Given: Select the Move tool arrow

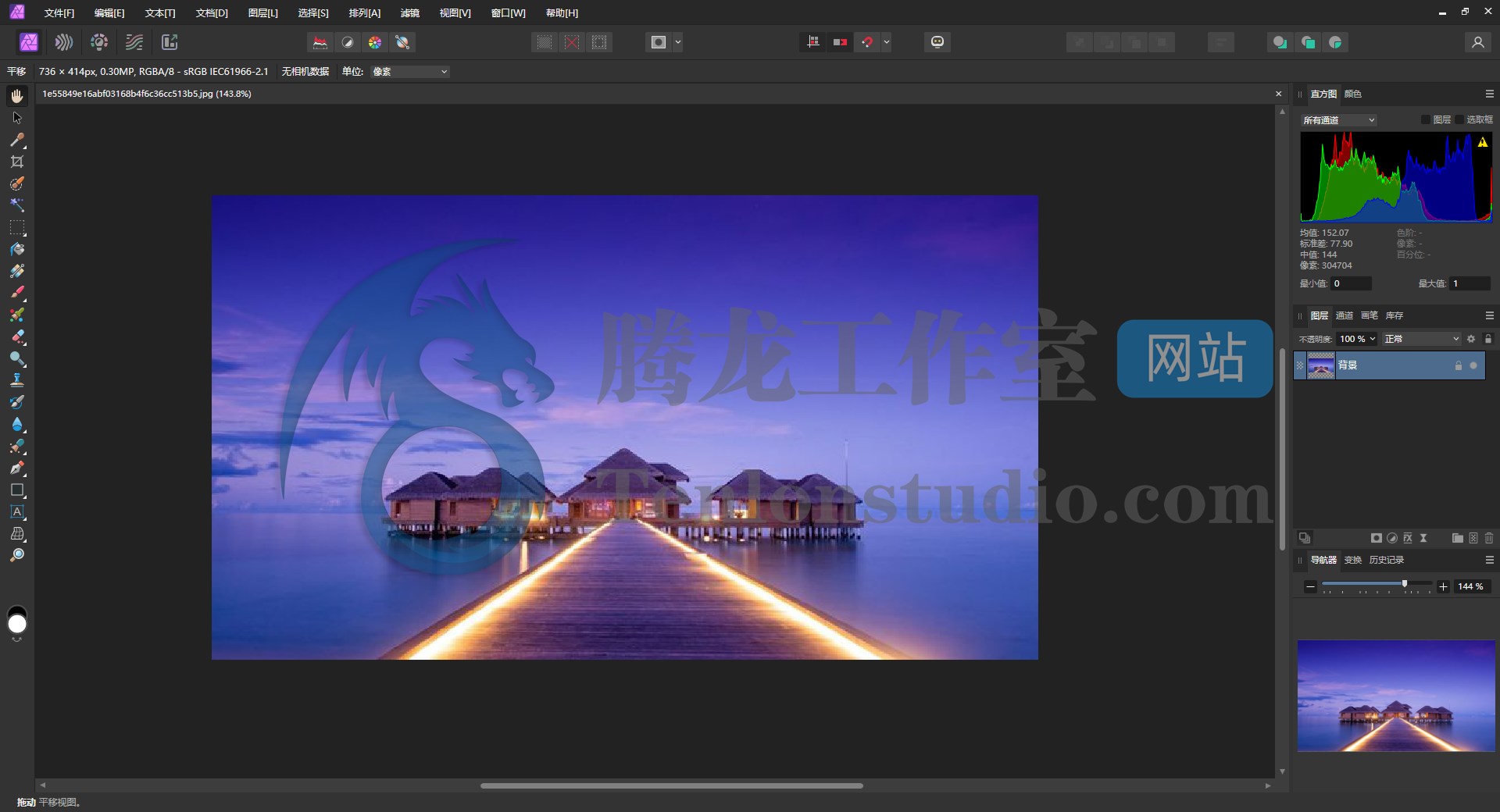Looking at the screenshot, I should pyautogui.click(x=17, y=118).
